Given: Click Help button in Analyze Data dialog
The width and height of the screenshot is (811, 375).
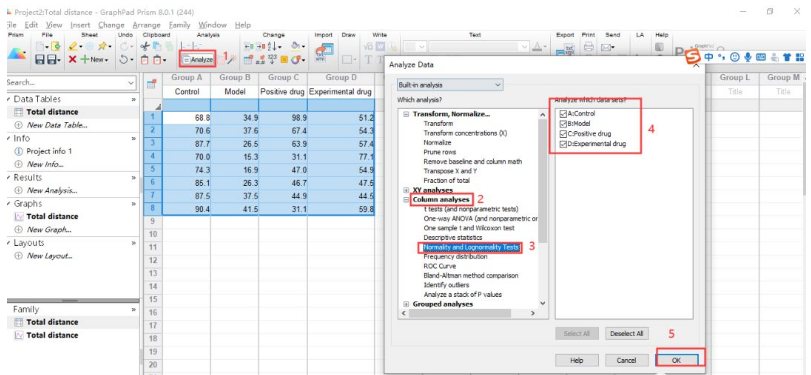Looking at the screenshot, I should (577, 360).
